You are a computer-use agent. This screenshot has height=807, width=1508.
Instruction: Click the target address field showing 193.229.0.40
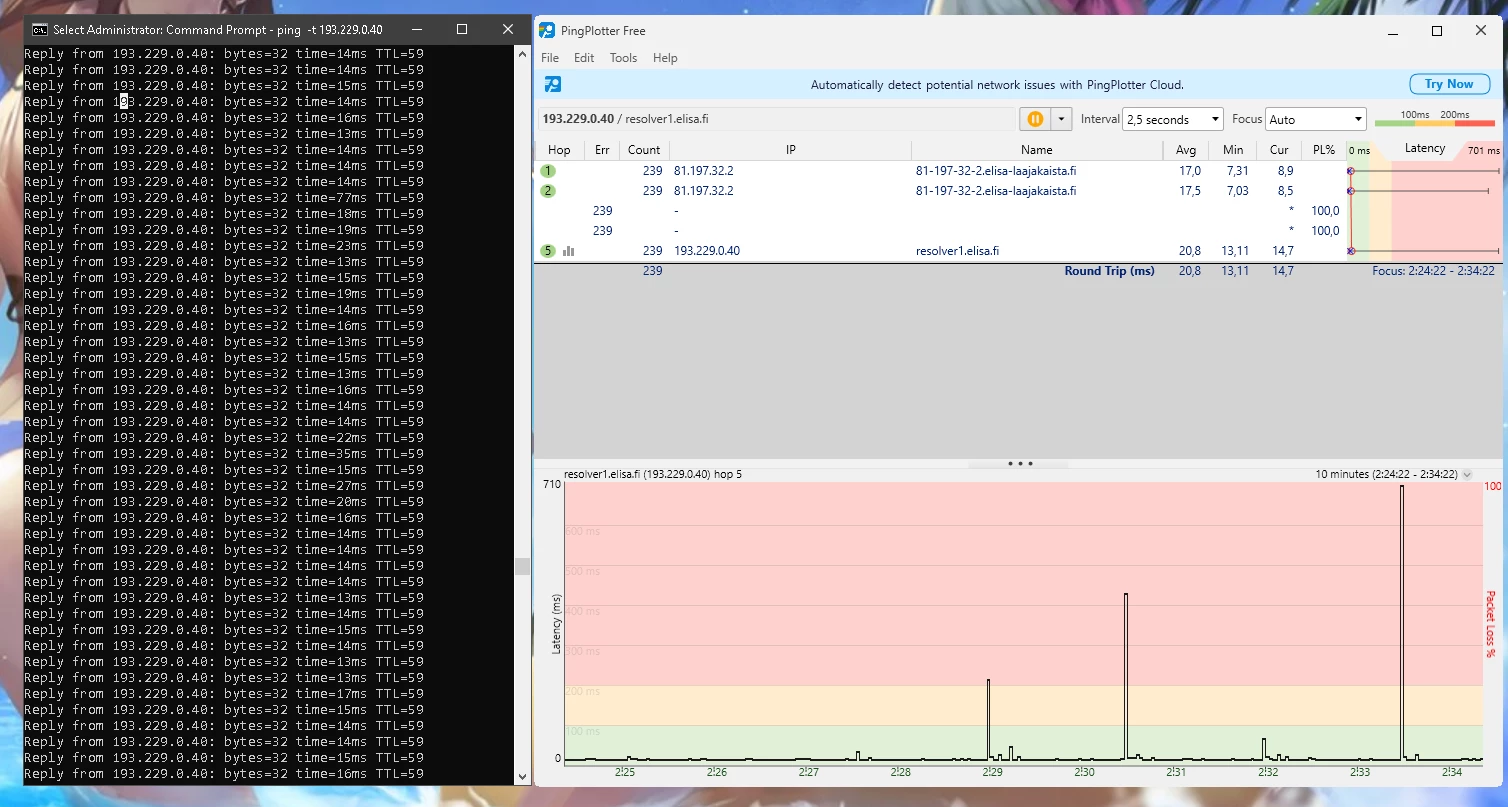click(x=776, y=119)
